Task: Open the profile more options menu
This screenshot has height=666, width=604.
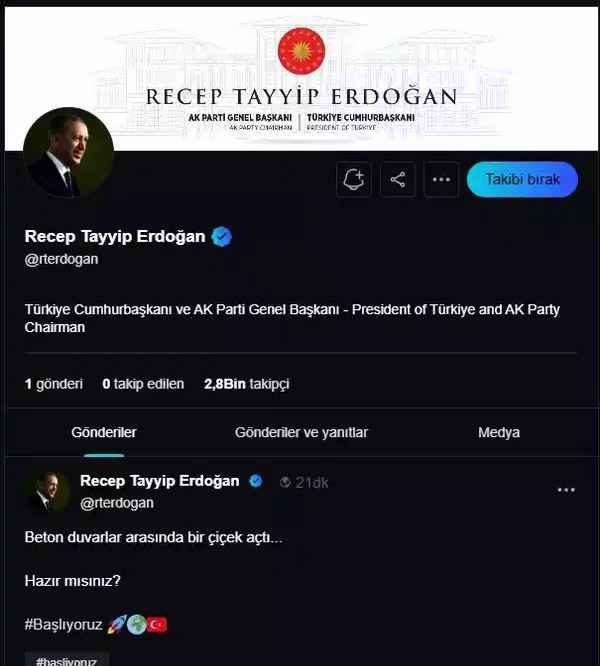Action: click(x=440, y=180)
